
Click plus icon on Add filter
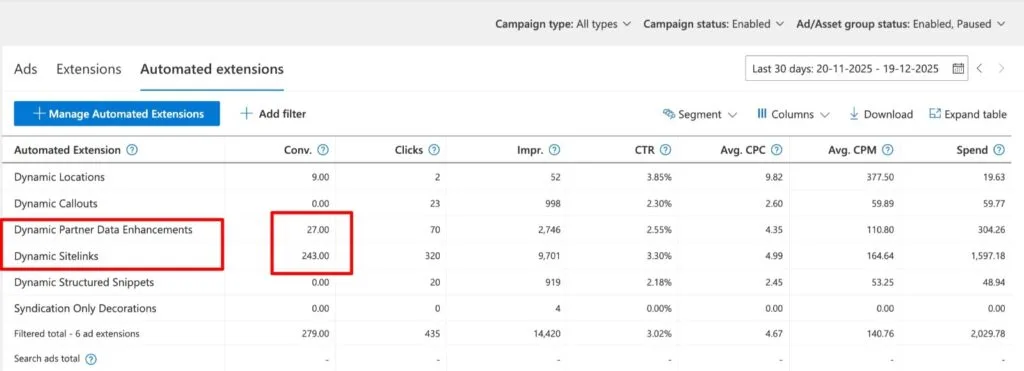coord(246,114)
